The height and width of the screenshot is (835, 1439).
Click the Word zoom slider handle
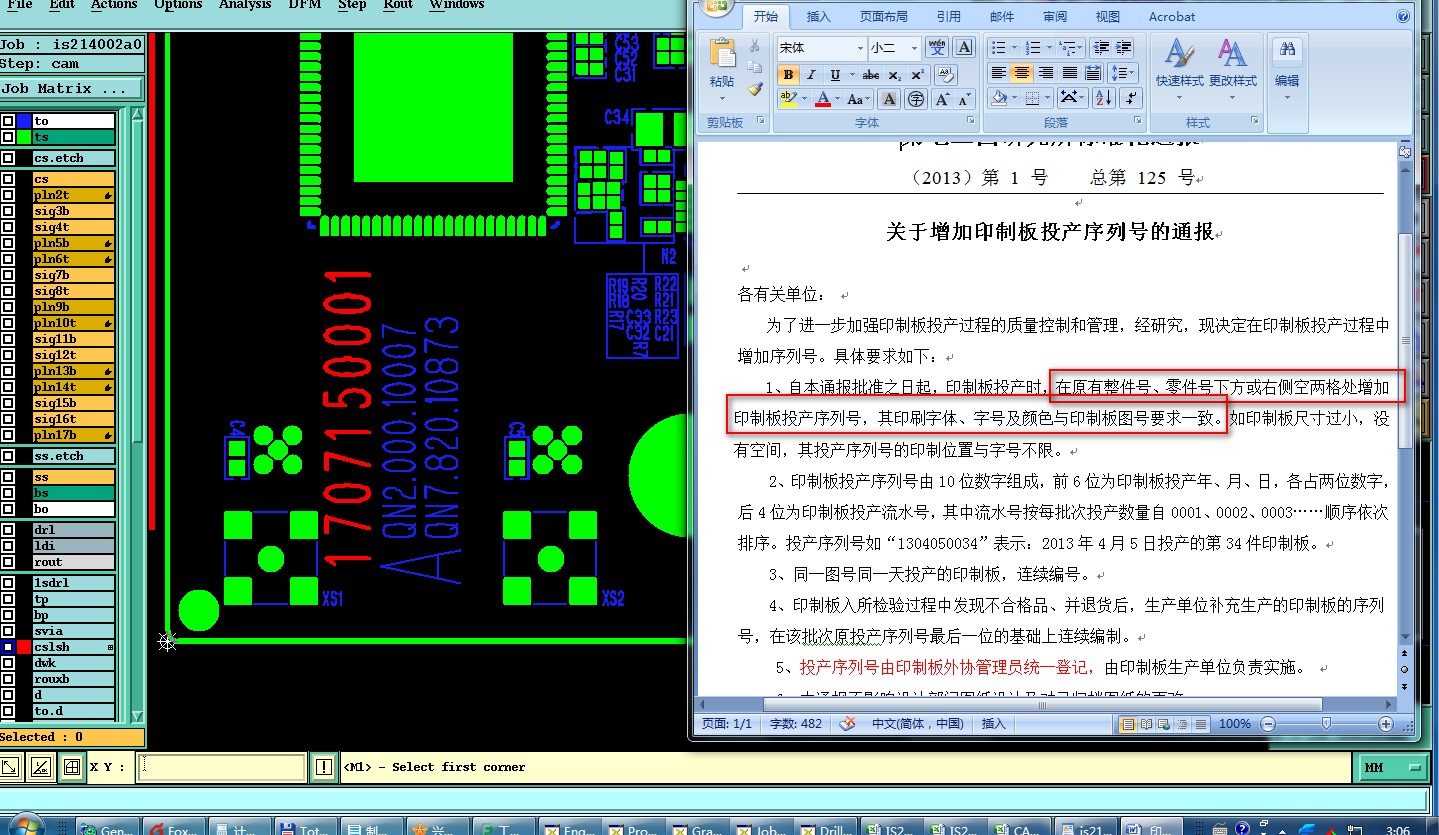coord(1326,724)
